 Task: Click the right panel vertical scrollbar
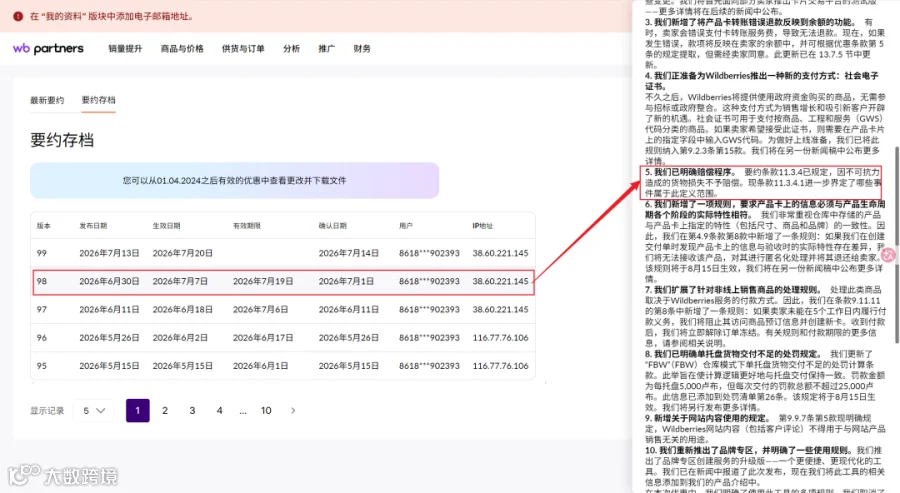point(897,246)
